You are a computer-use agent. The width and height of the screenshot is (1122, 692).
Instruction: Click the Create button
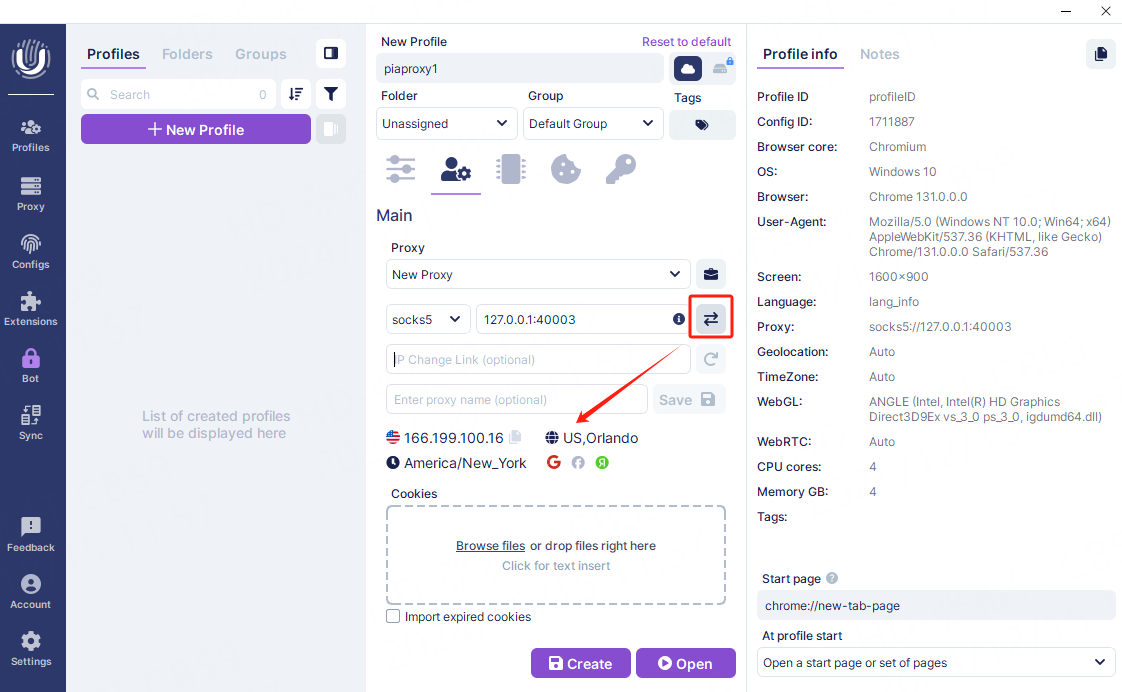point(580,663)
